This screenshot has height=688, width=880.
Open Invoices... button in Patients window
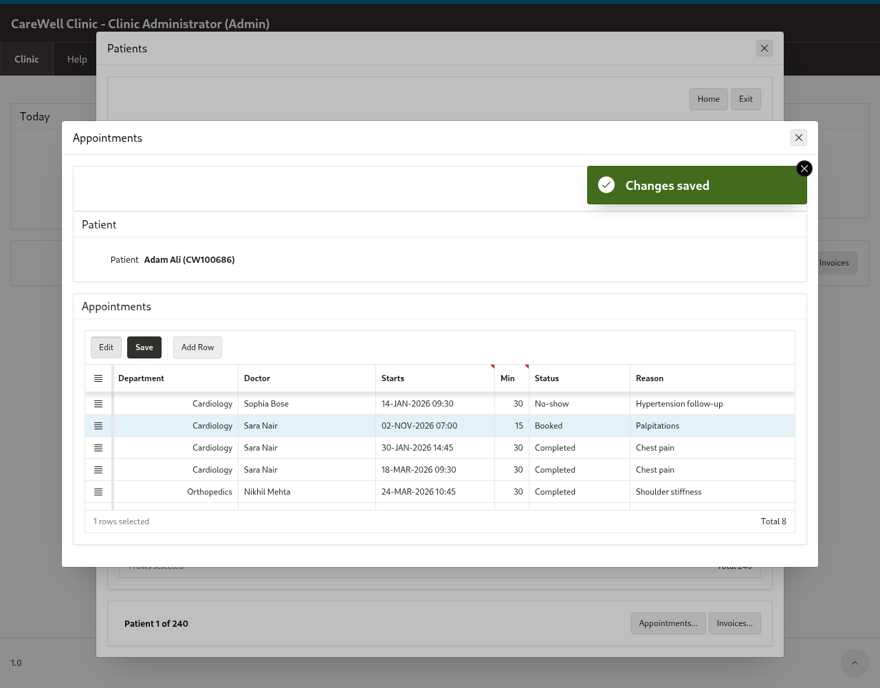point(735,623)
